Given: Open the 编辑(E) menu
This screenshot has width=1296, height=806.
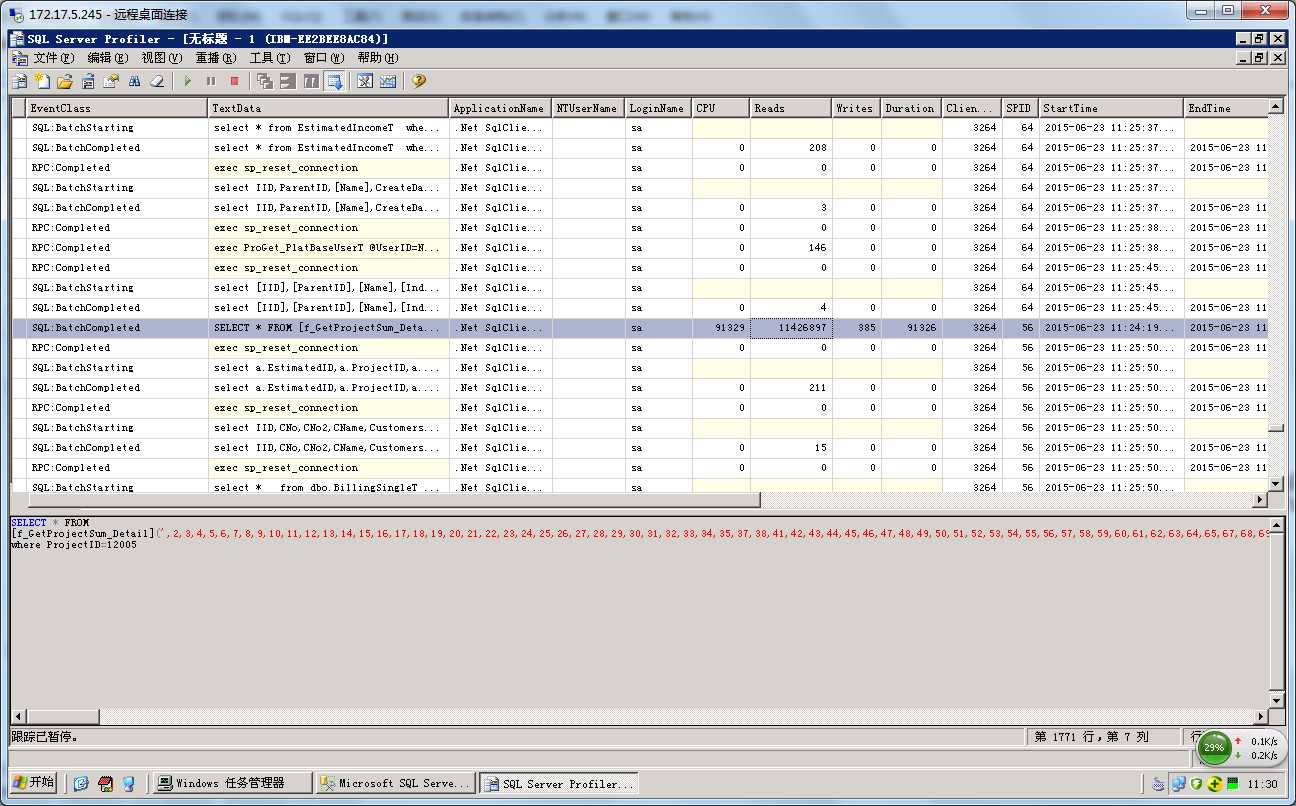Looking at the screenshot, I should pos(108,58).
